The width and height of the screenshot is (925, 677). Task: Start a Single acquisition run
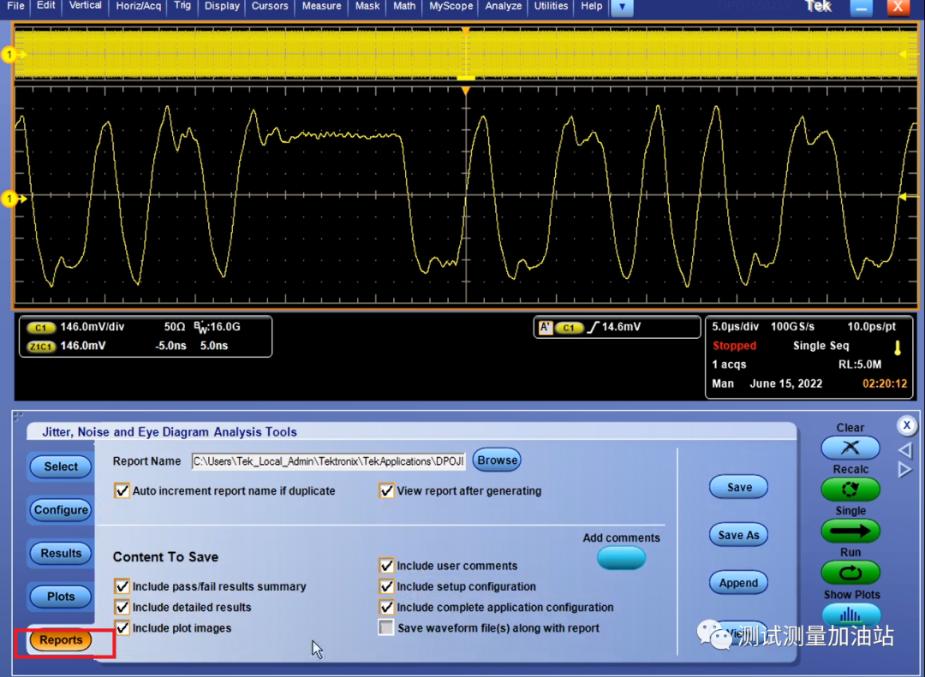click(x=849, y=531)
